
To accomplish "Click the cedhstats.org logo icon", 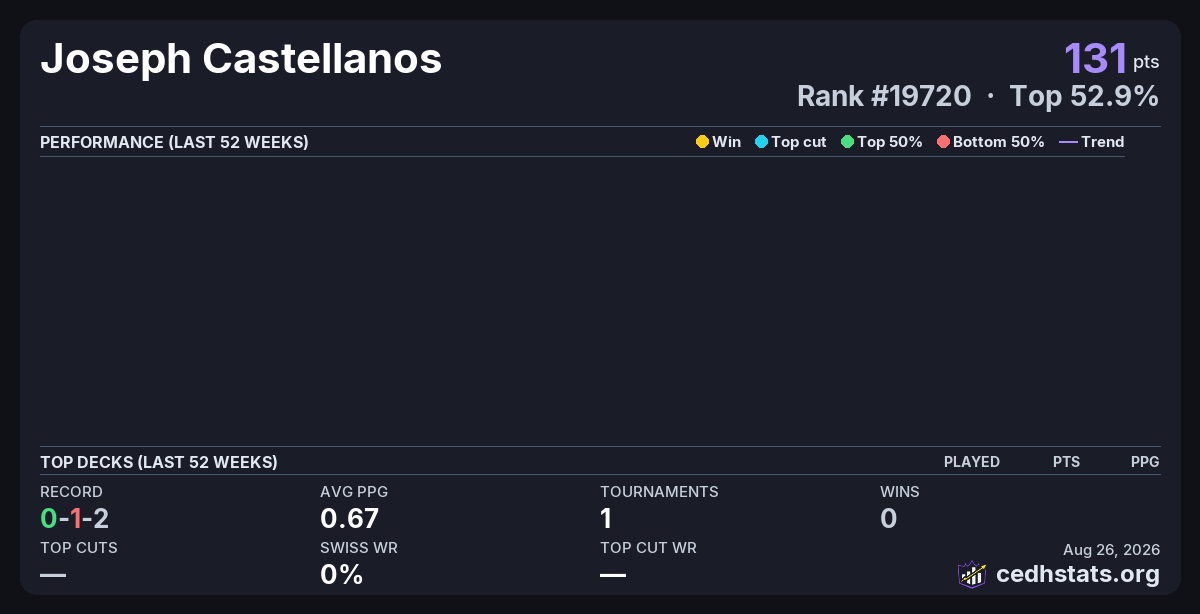I will [972, 574].
